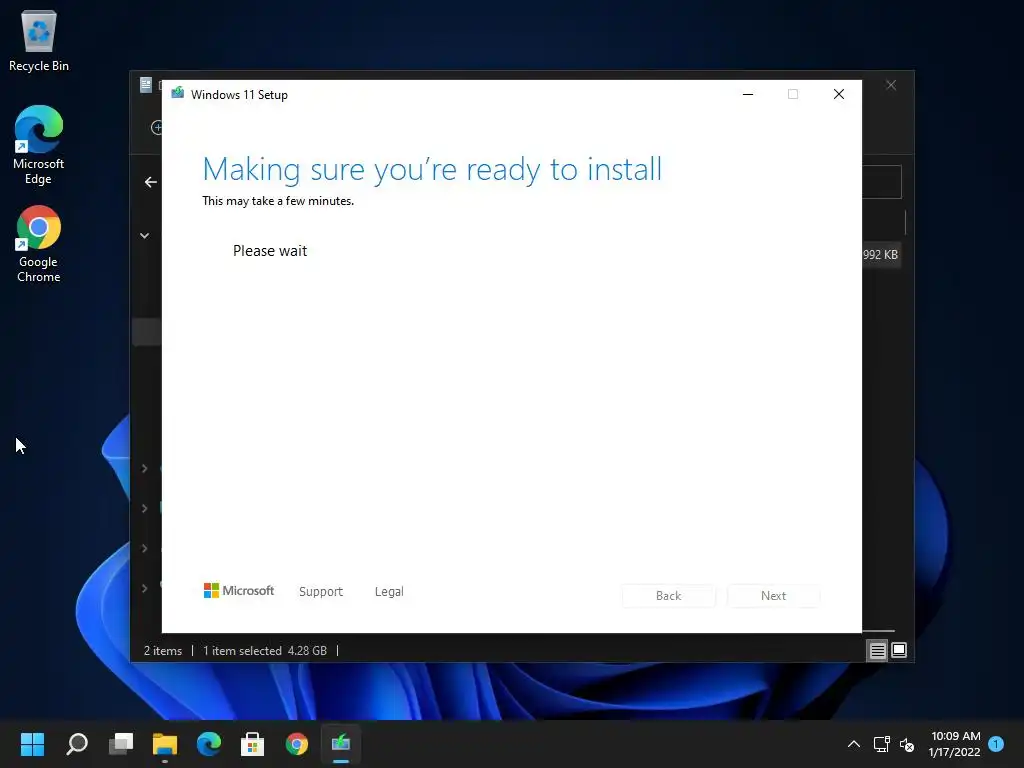
Task: Open the network status tray icon
Action: [882, 744]
